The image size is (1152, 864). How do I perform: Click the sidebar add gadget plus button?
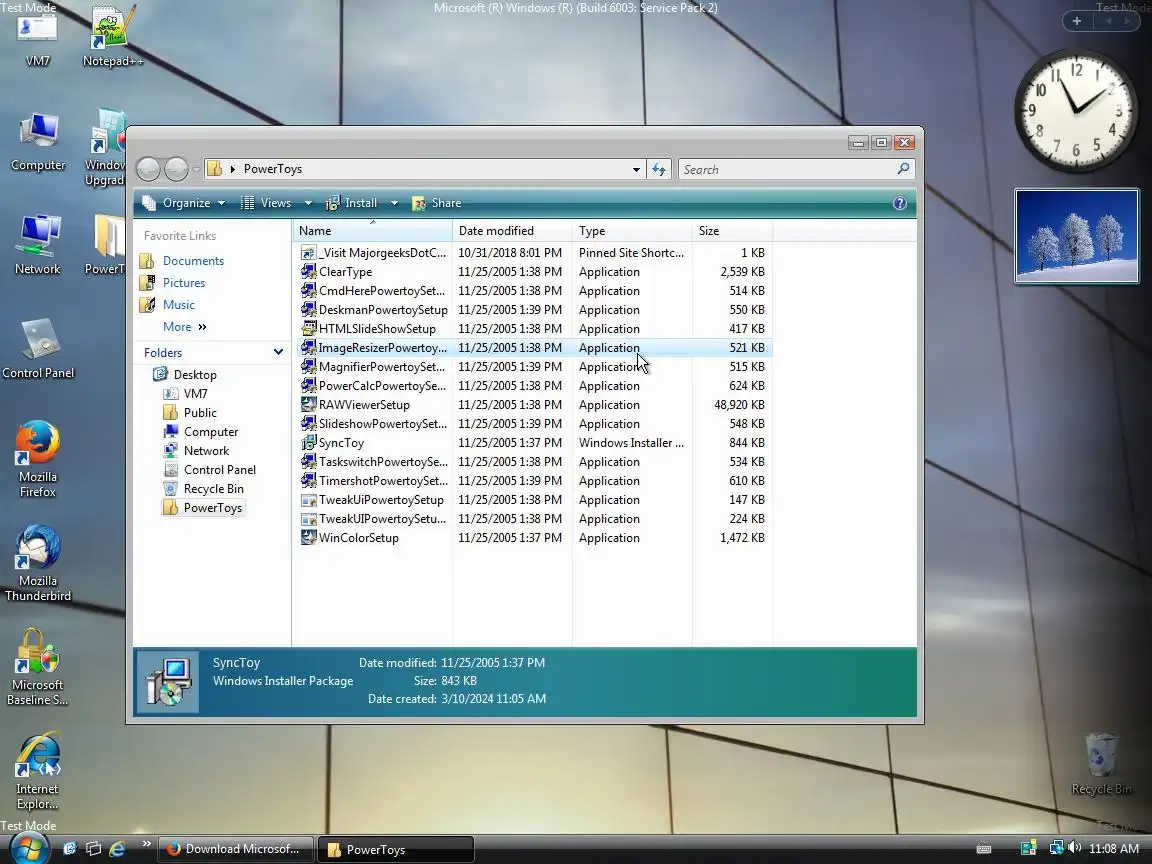[x=1076, y=21]
